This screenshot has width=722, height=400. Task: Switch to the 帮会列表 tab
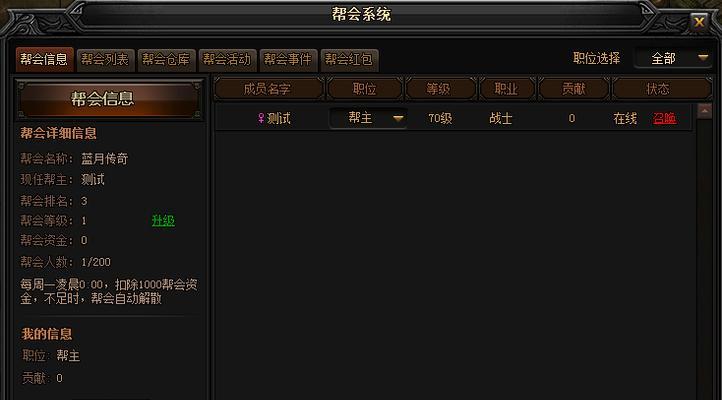(105, 60)
